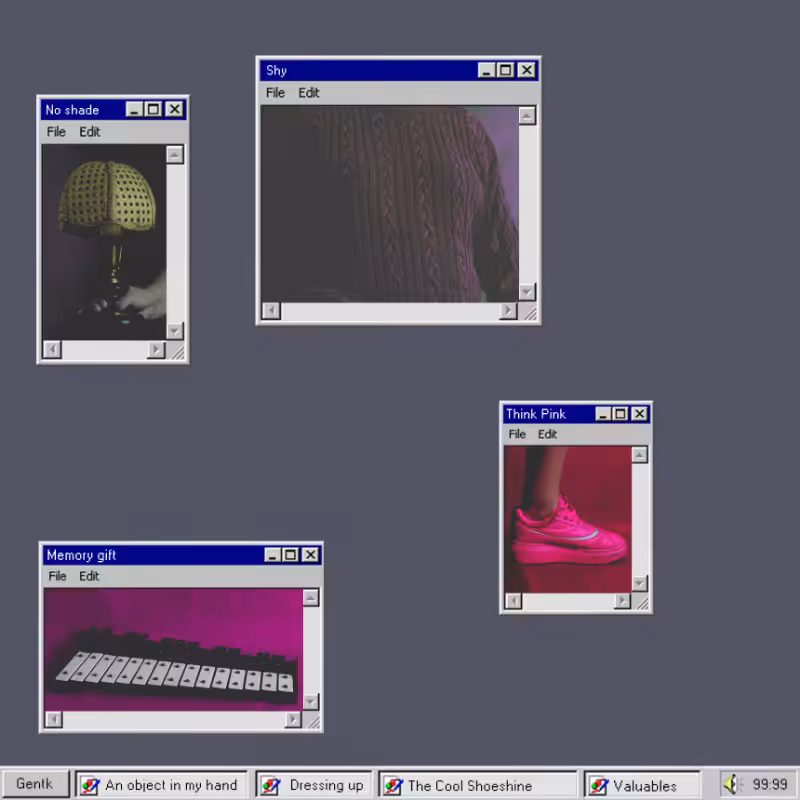Click resize grip of No shade window

pos(178,352)
